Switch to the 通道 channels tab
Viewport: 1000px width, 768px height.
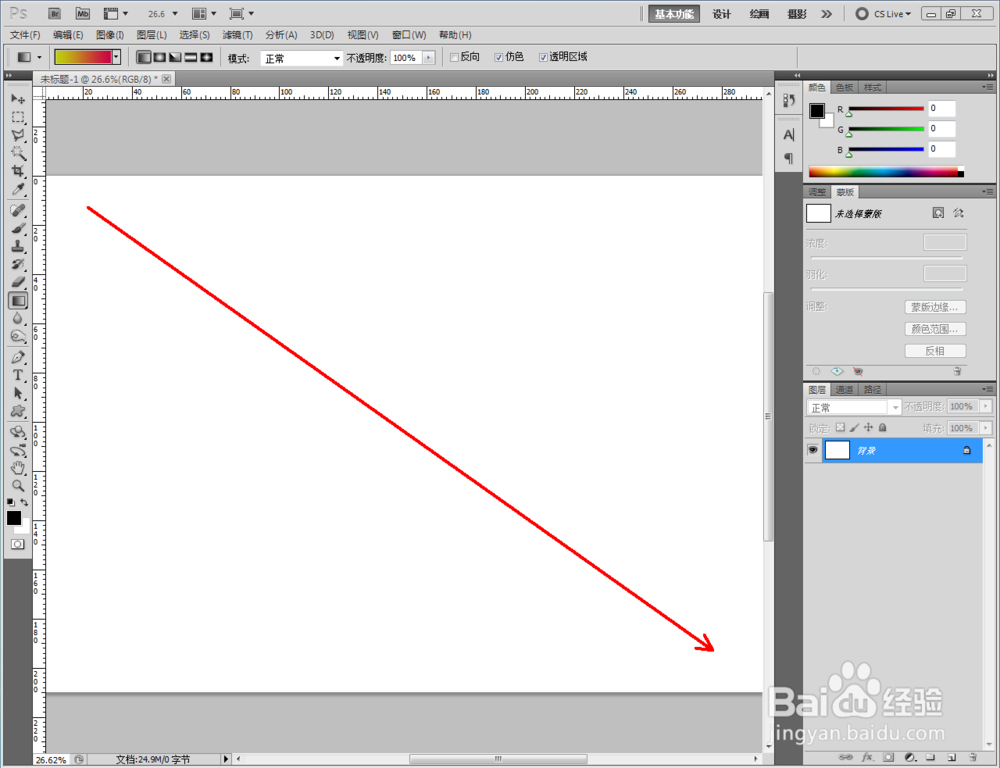click(x=844, y=389)
